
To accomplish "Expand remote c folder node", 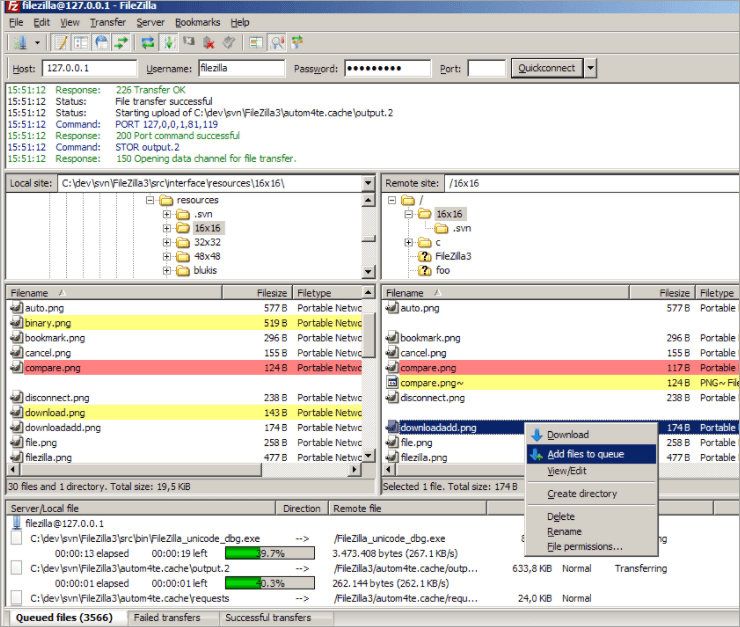I will pyautogui.click(x=409, y=242).
